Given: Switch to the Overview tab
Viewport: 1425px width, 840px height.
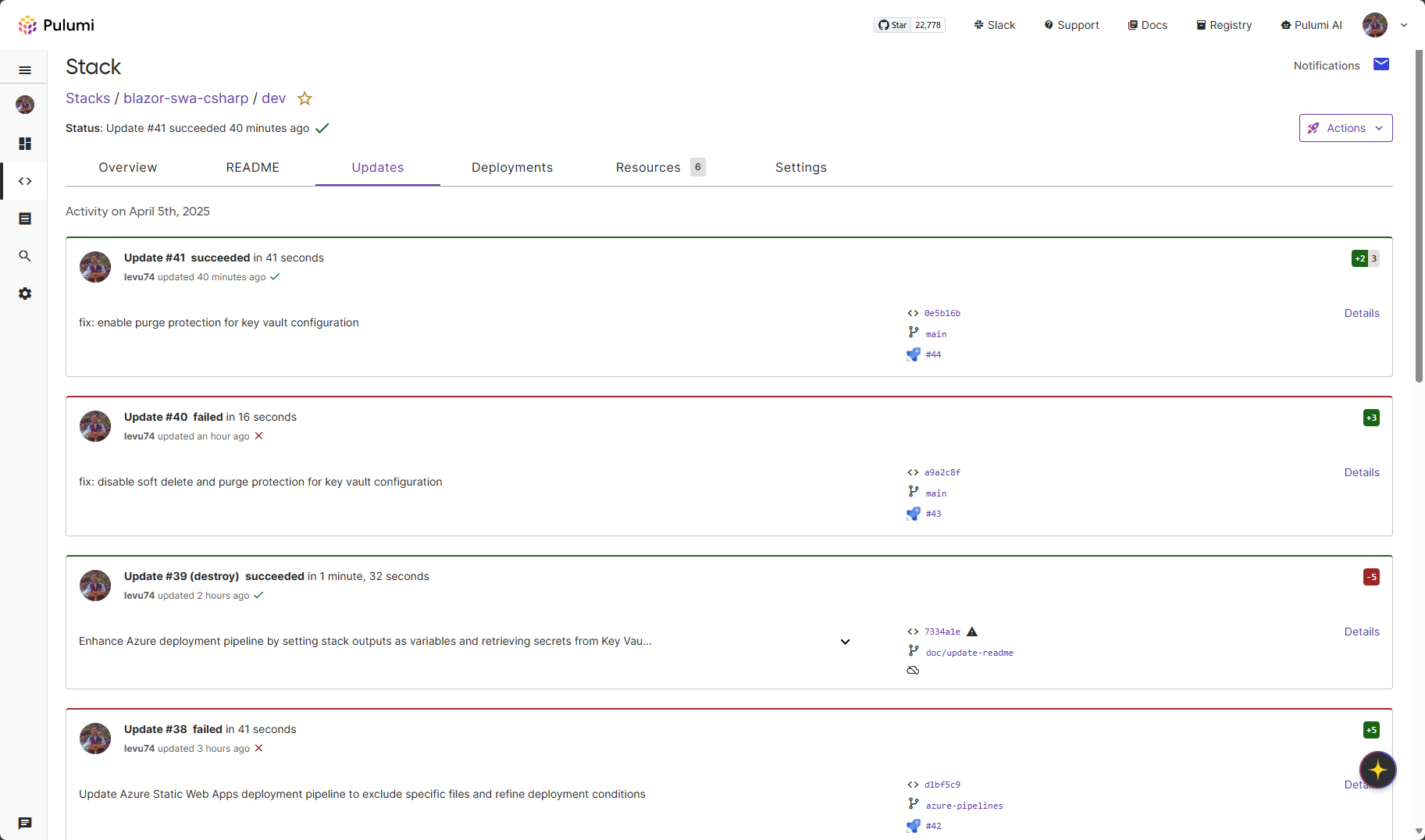Looking at the screenshot, I should coord(128,167).
